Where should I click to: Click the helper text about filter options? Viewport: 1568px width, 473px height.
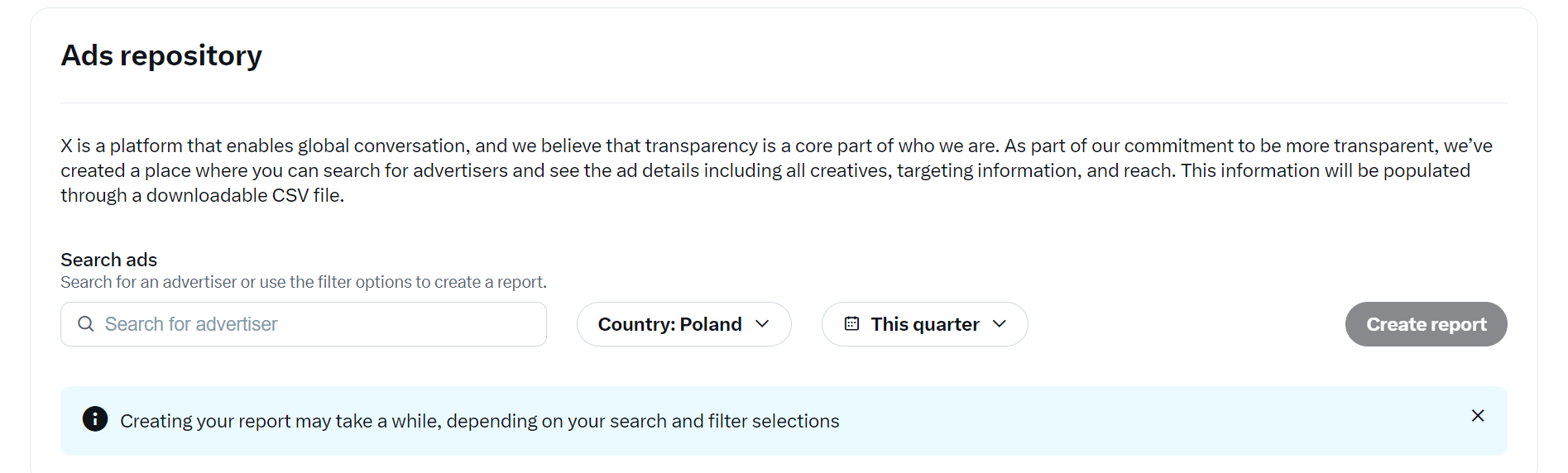[x=303, y=282]
